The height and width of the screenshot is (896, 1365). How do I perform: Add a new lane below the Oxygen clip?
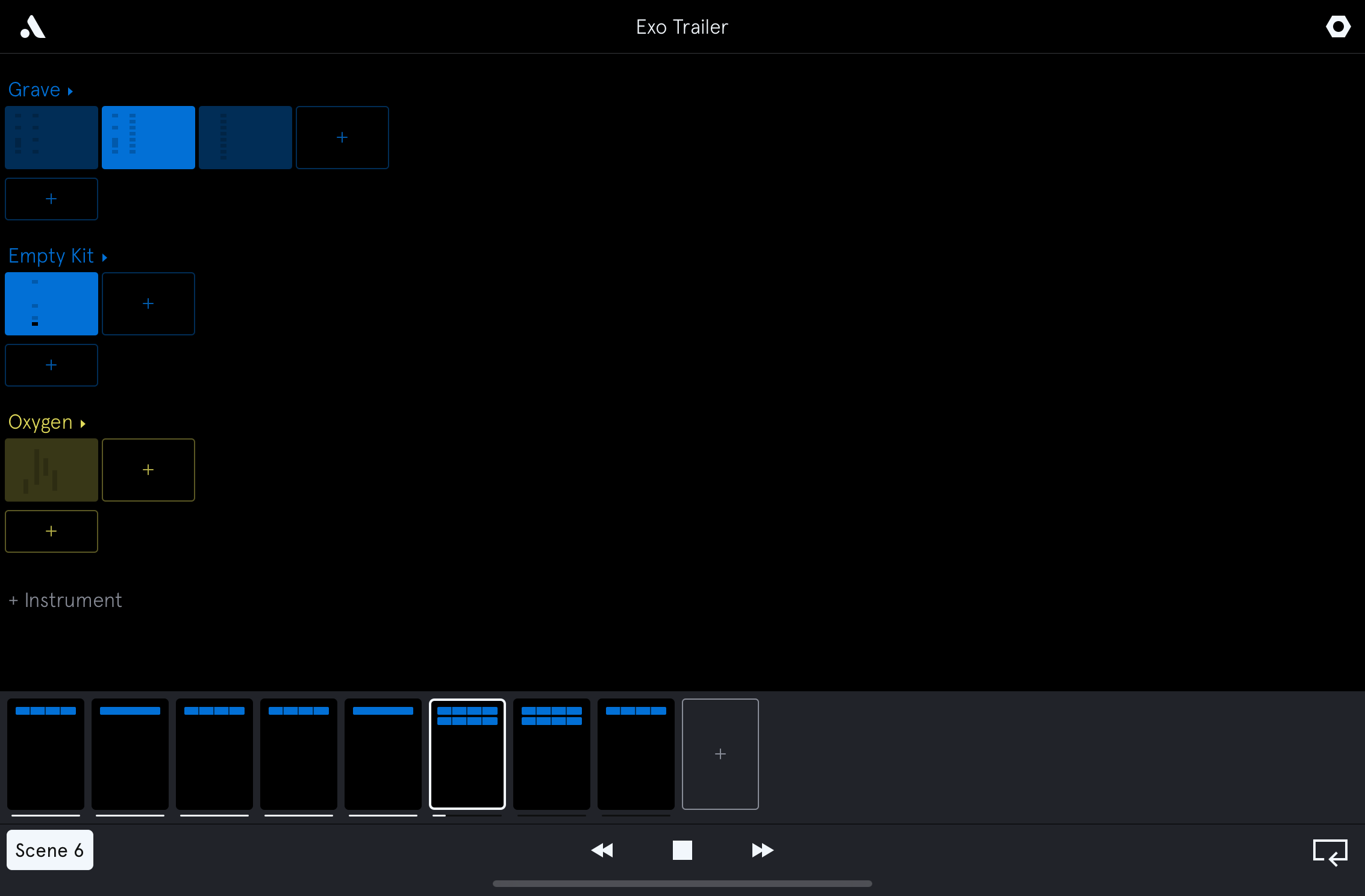coord(51,531)
